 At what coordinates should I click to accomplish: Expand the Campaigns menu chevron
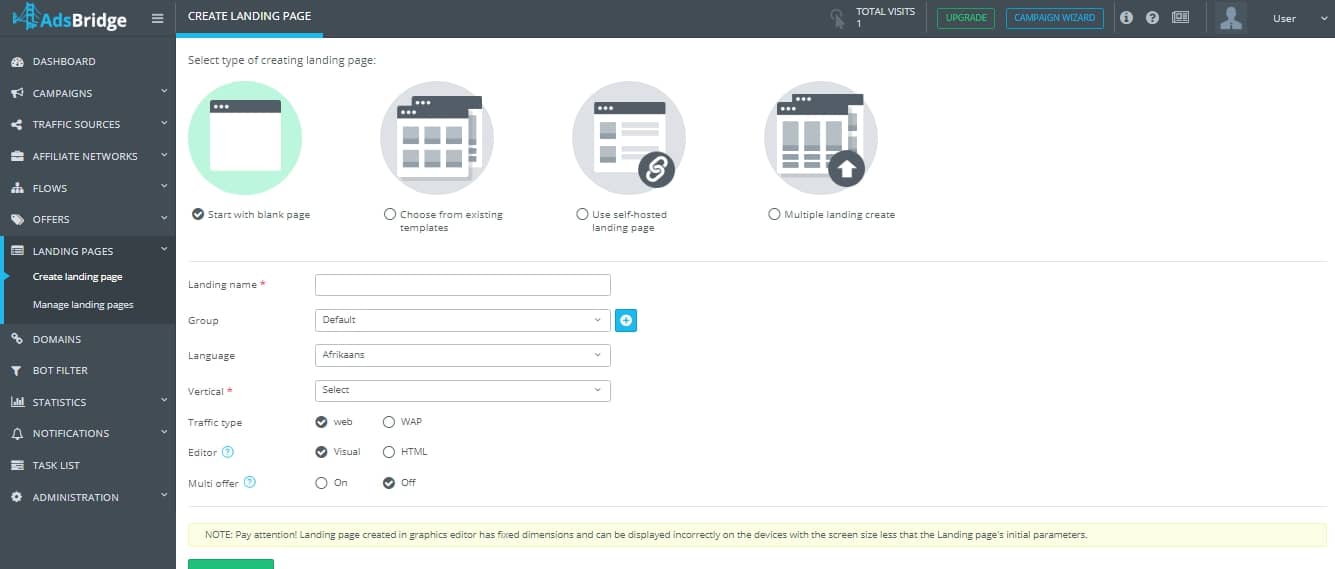(164, 92)
